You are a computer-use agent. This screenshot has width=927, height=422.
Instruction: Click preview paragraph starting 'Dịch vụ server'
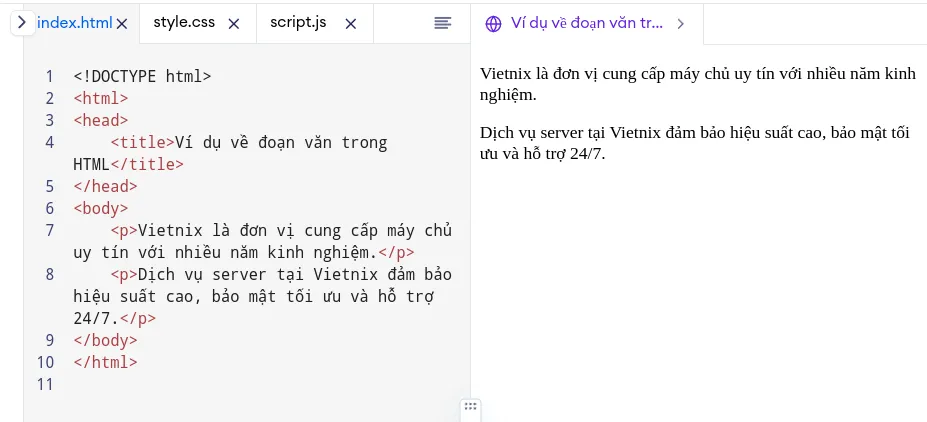tap(695, 142)
